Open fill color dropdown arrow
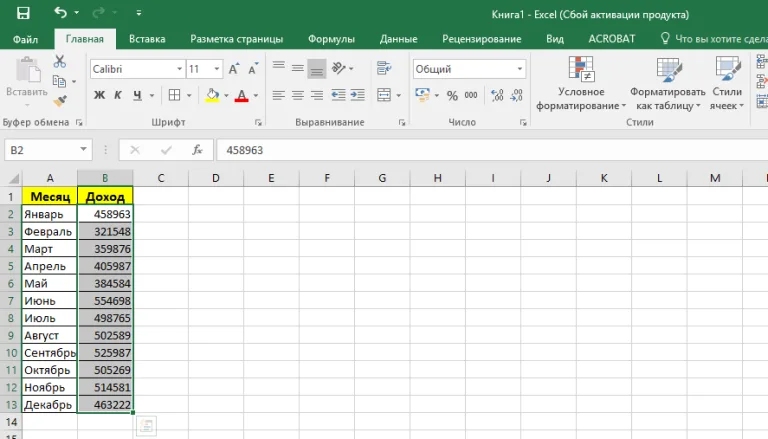 pos(226,95)
